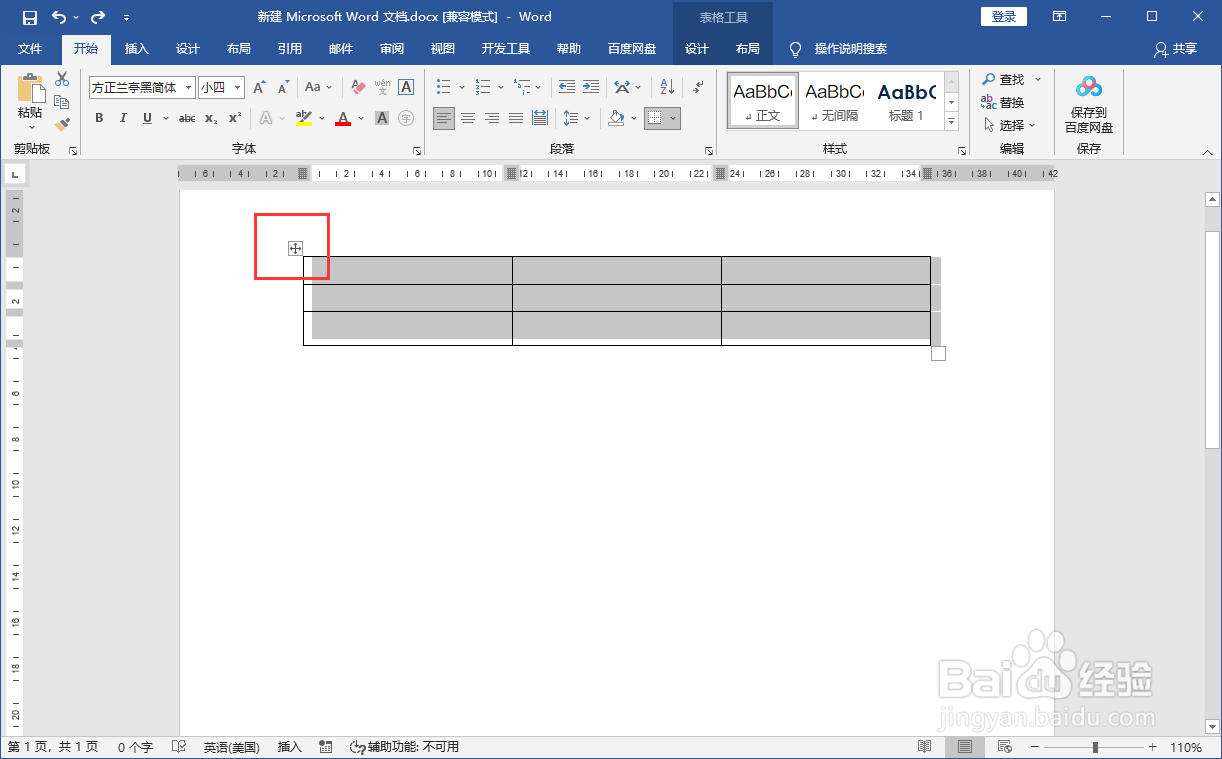The height and width of the screenshot is (759, 1222).
Task: Open line spacing dropdown
Action: [x=587, y=118]
